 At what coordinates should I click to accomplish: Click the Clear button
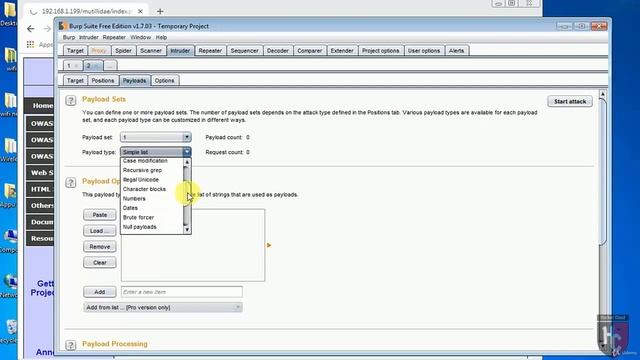pos(100,262)
